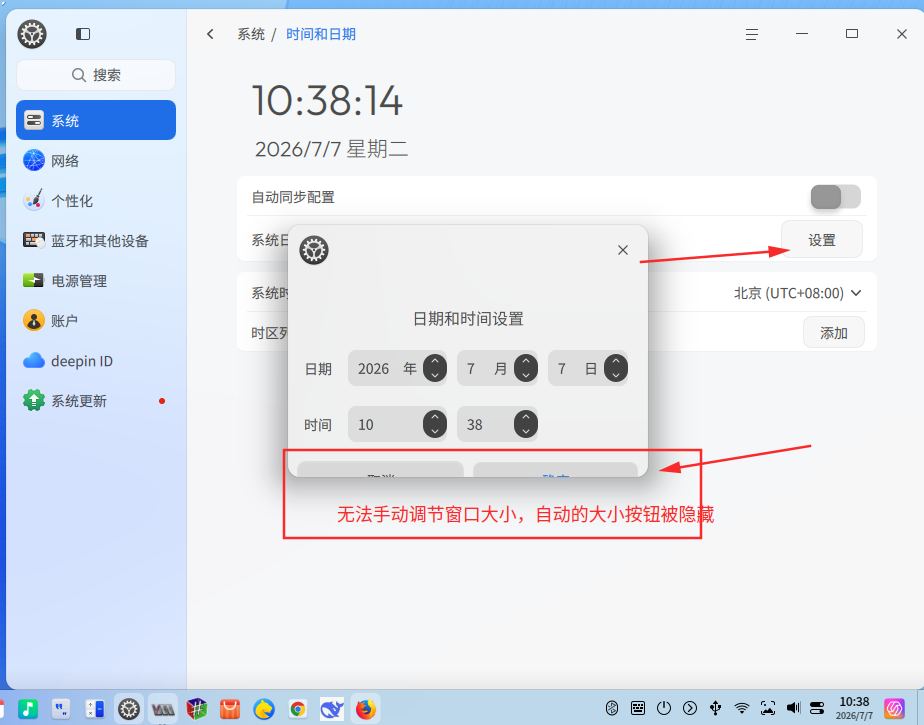924x725 pixels.
Task: Open the volume tray icon
Action: pos(793,708)
